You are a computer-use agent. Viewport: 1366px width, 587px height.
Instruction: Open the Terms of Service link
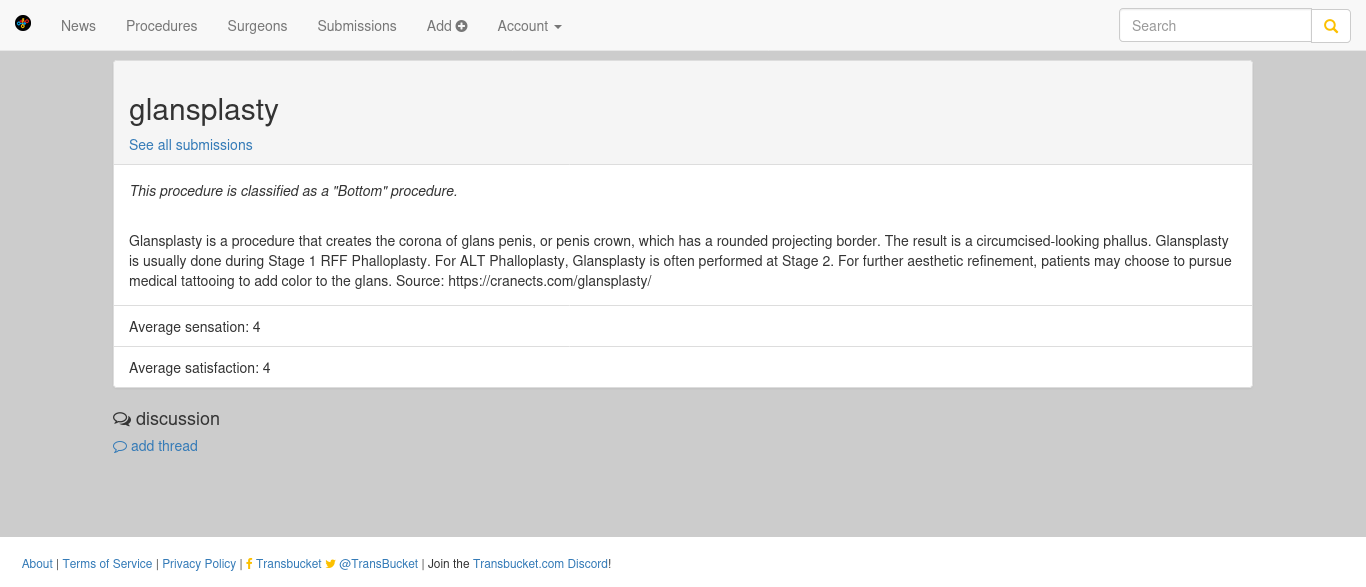click(107, 564)
